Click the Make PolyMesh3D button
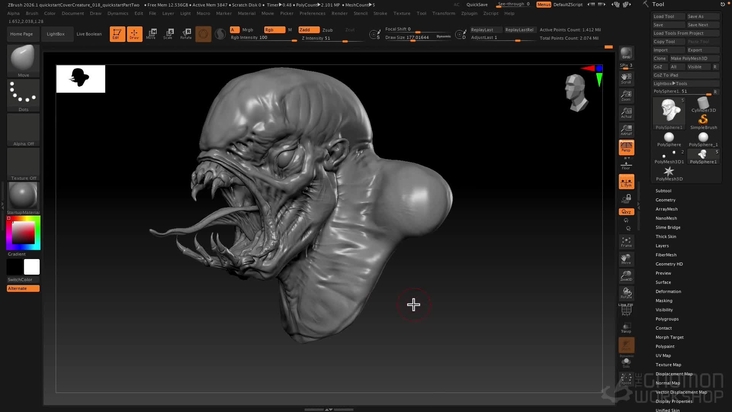The image size is (732, 412). coord(694,58)
